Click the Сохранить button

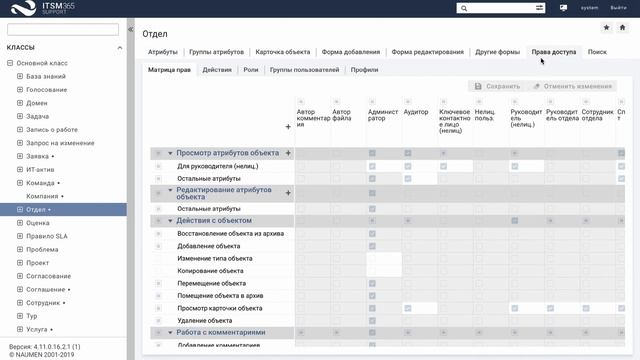(x=498, y=86)
